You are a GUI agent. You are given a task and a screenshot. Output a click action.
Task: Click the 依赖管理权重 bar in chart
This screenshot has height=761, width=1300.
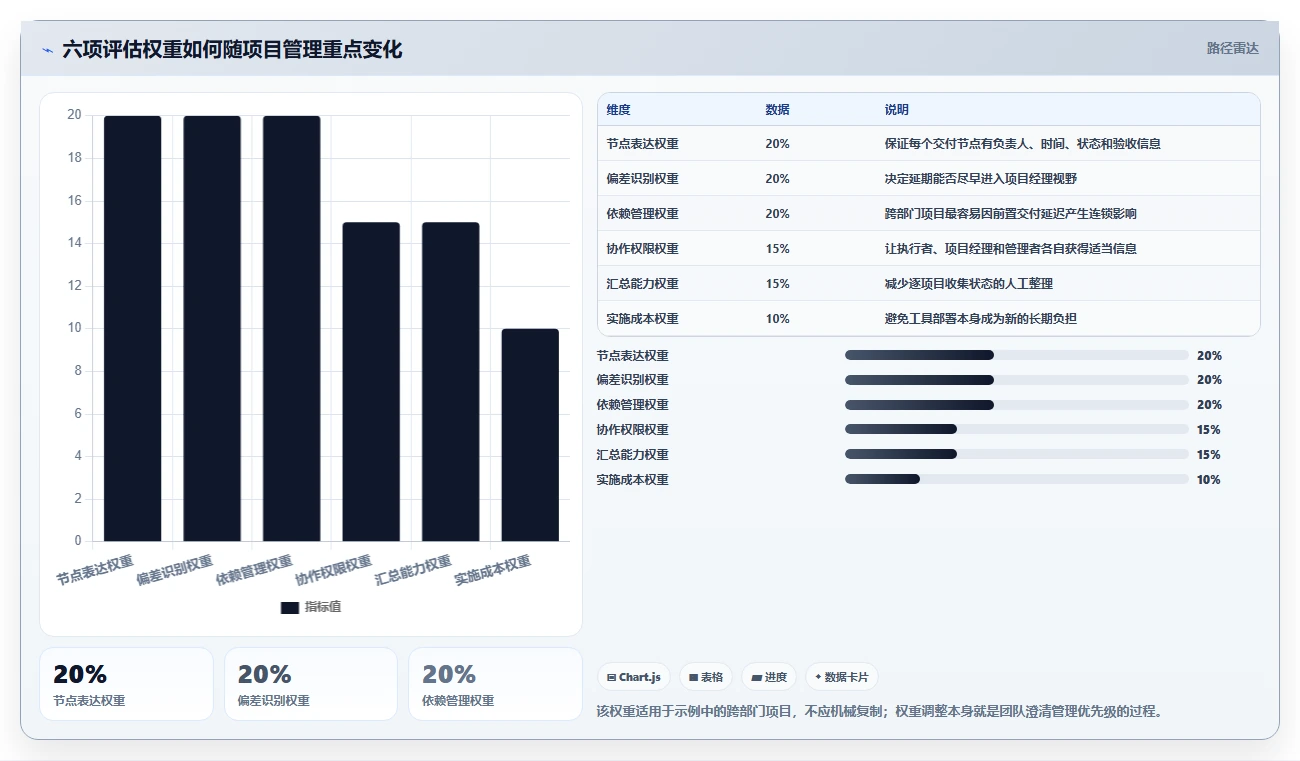pyautogui.click(x=291, y=328)
